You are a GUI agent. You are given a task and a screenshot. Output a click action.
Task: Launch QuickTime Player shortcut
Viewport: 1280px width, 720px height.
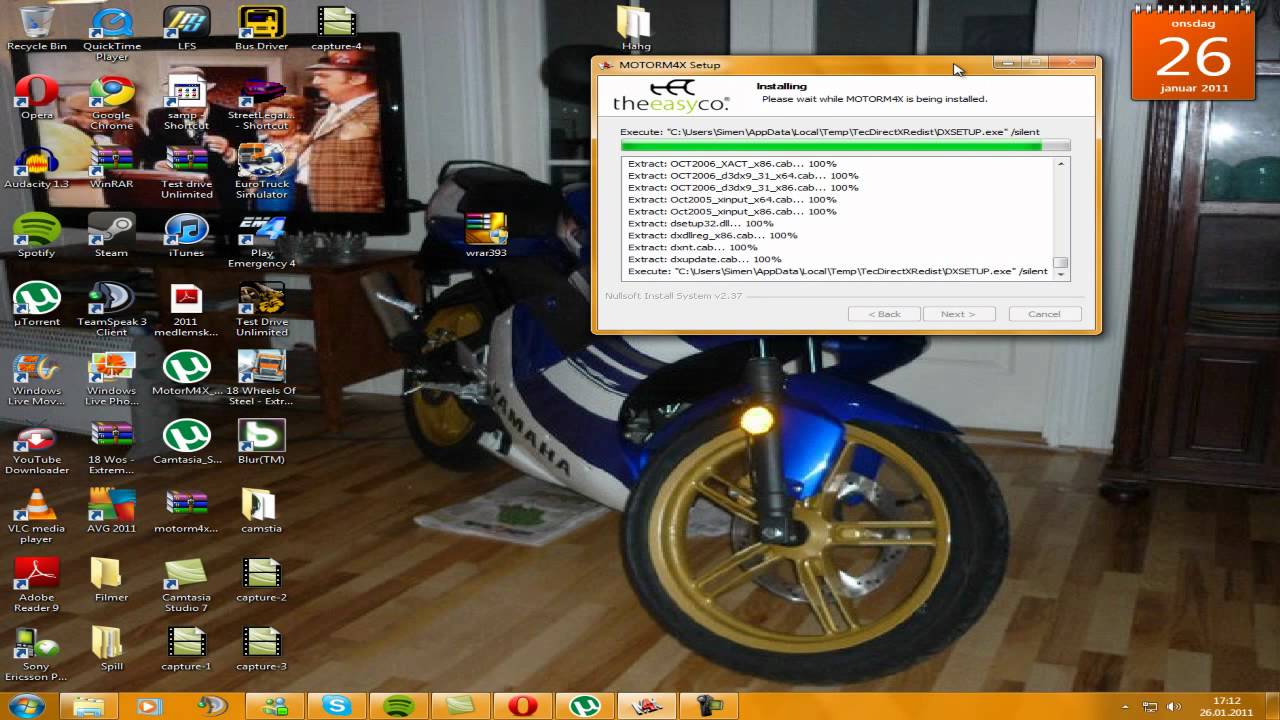coord(112,33)
